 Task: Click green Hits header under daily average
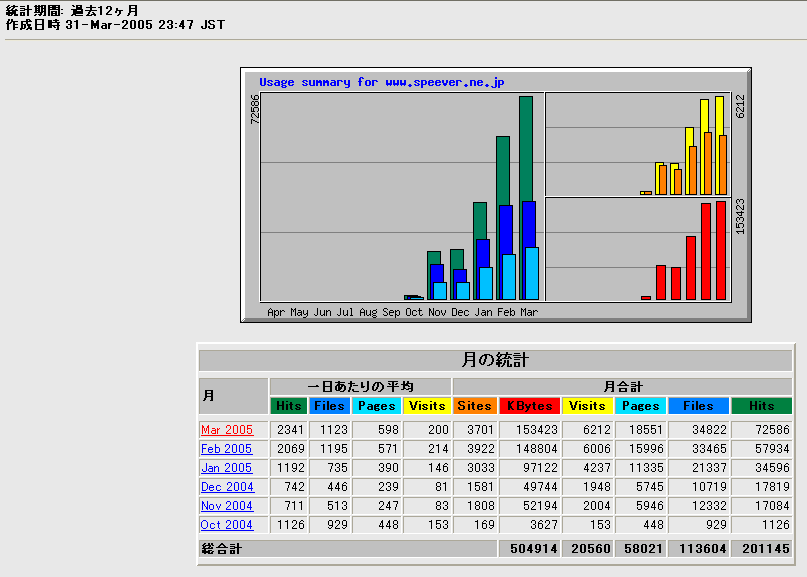pyautogui.click(x=287, y=406)
